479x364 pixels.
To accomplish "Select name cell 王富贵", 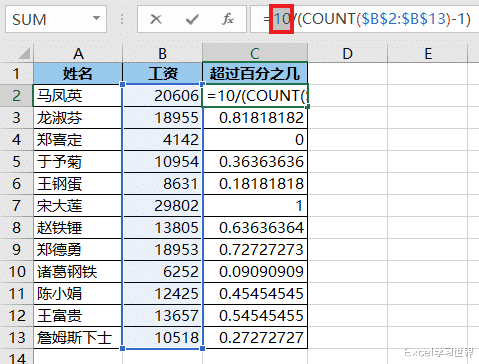I will click(x=78, y=316).
